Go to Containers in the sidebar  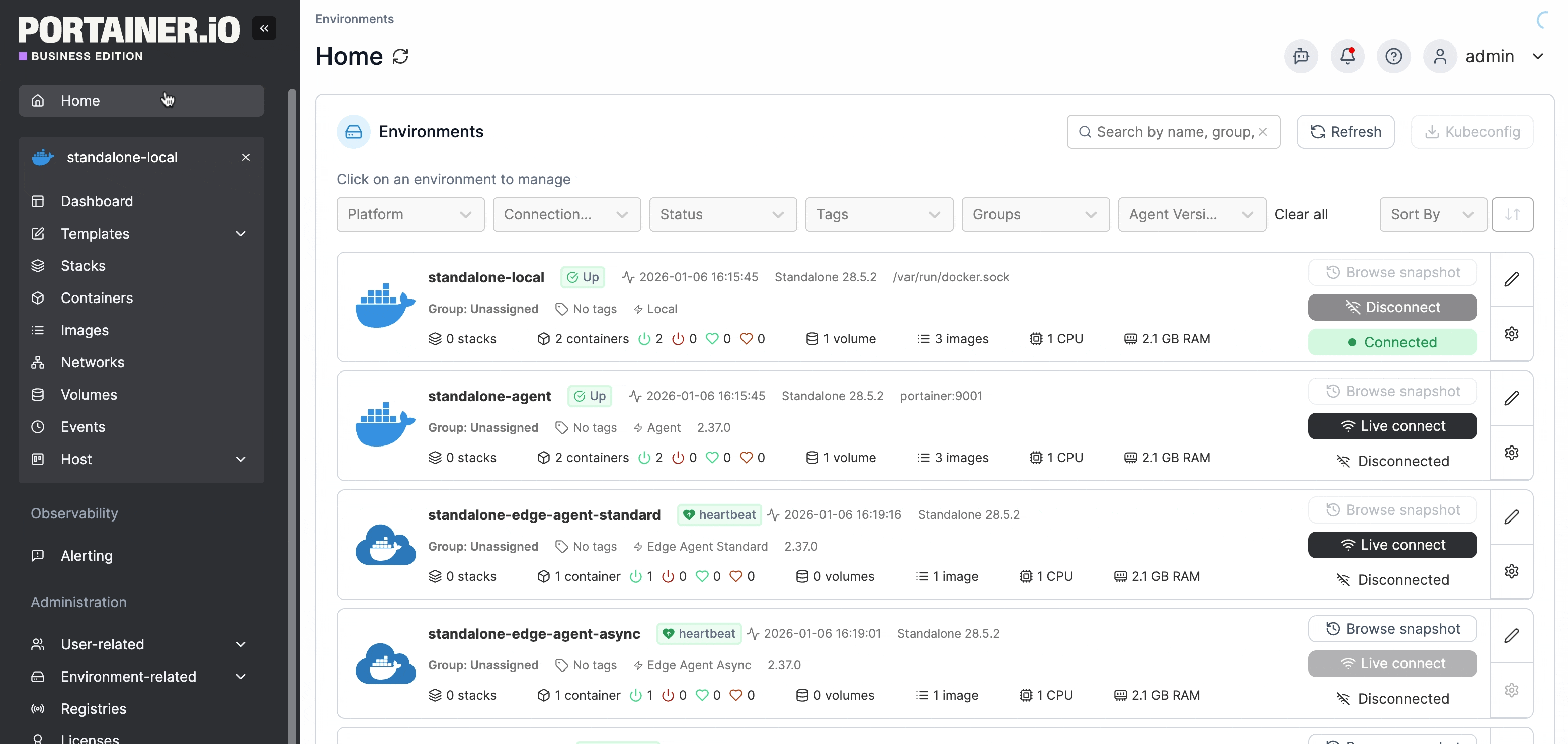[x=97, y=298]
